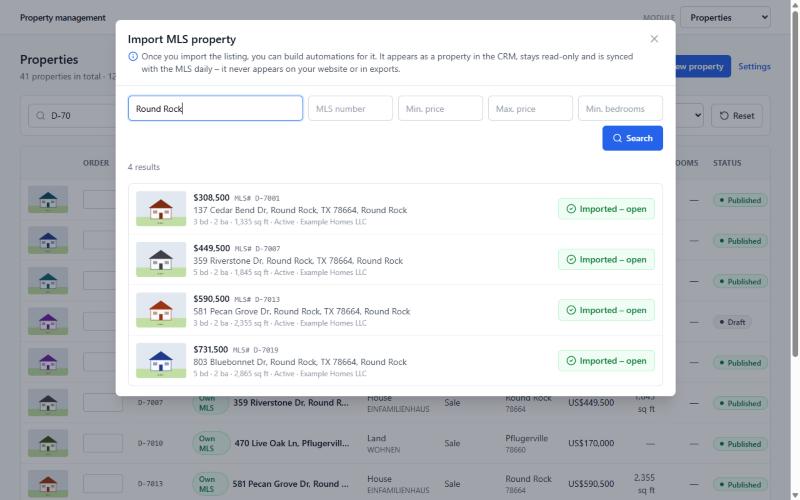The height and width of the screenshot is (500, 800).
Task: Open the 581 Pecan Grove Dr listing thumbnail
Action: pos(161,310)
